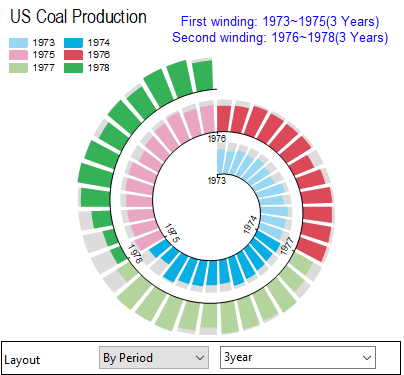Click the 1976 red legend swatch
Viewport: 404px width, 375px height.
point(73,55)
